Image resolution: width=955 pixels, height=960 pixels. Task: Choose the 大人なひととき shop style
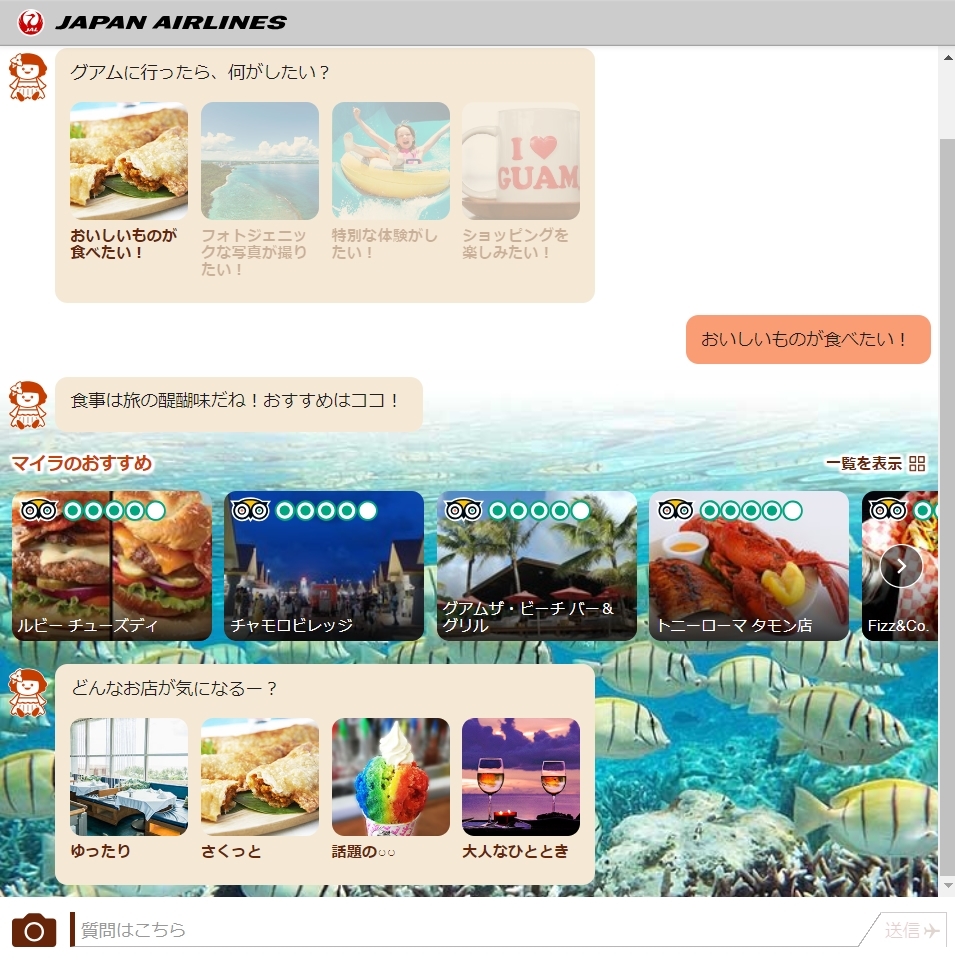click(520, 789)
